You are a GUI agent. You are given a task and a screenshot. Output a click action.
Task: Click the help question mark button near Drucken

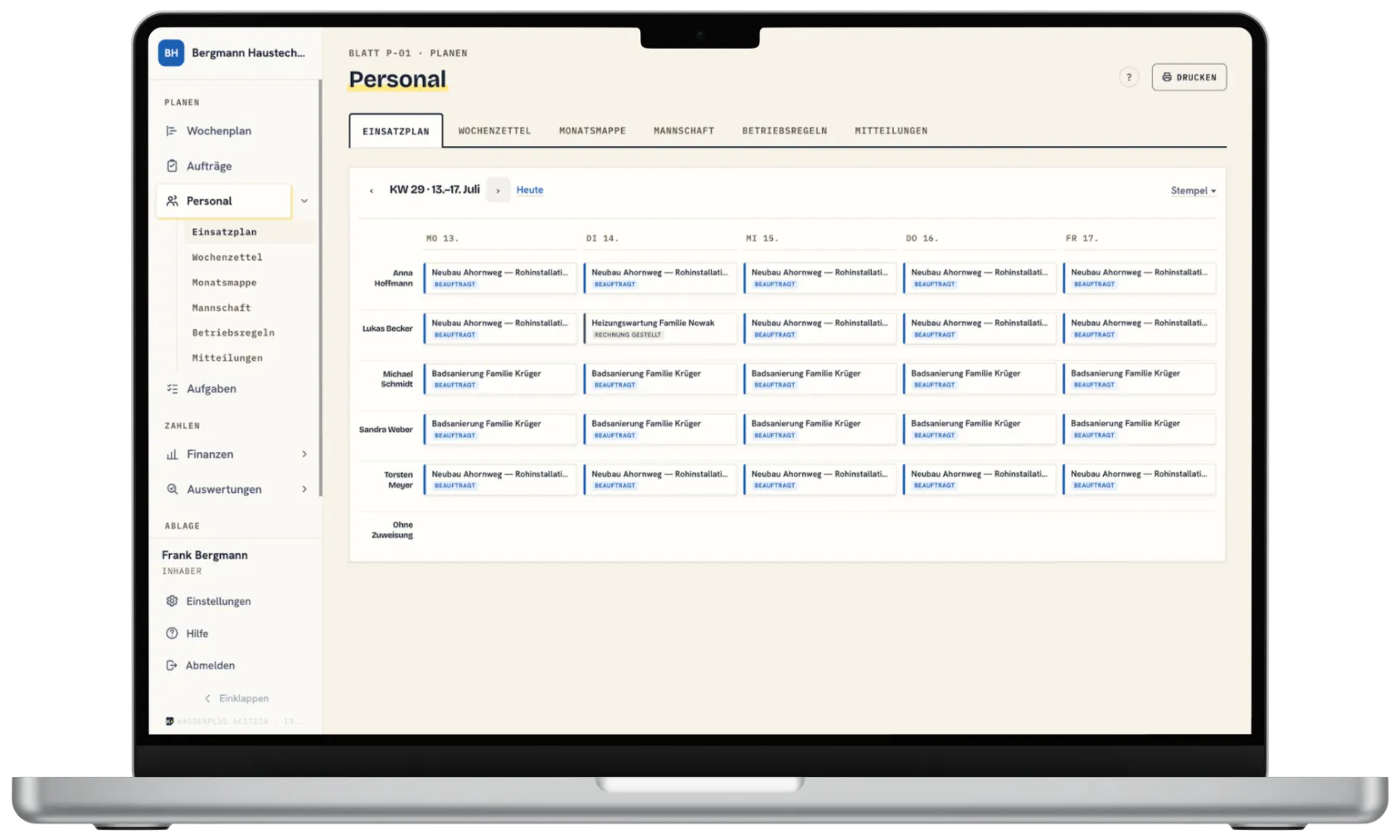pyautogui.click(x=1129, y=77)
